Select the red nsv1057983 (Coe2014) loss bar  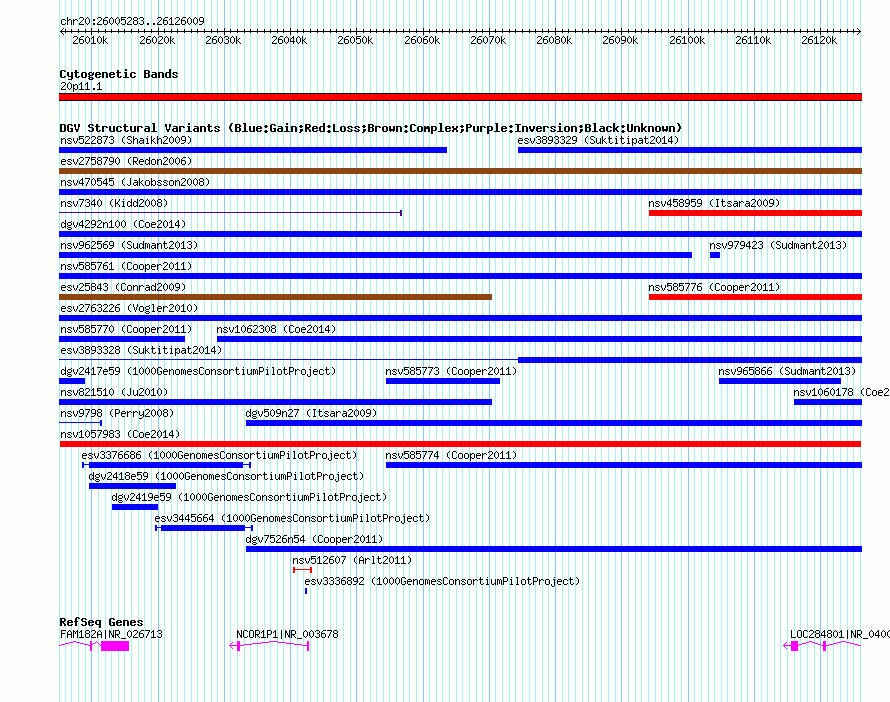coord(460,444)
